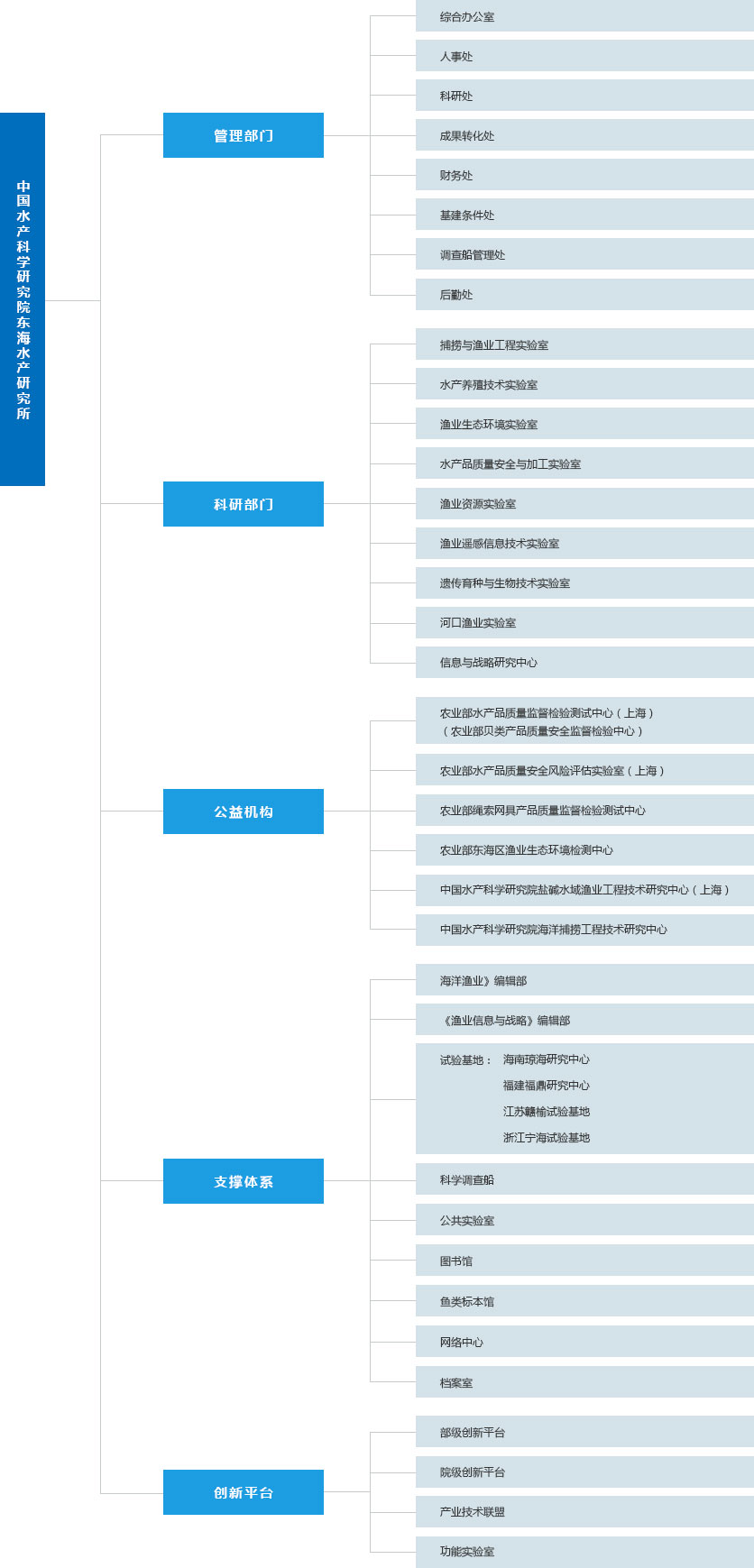Open 江苏赣榆试验基地
Viewport: 754px width, 1568px height.
tap(547, 1112)
